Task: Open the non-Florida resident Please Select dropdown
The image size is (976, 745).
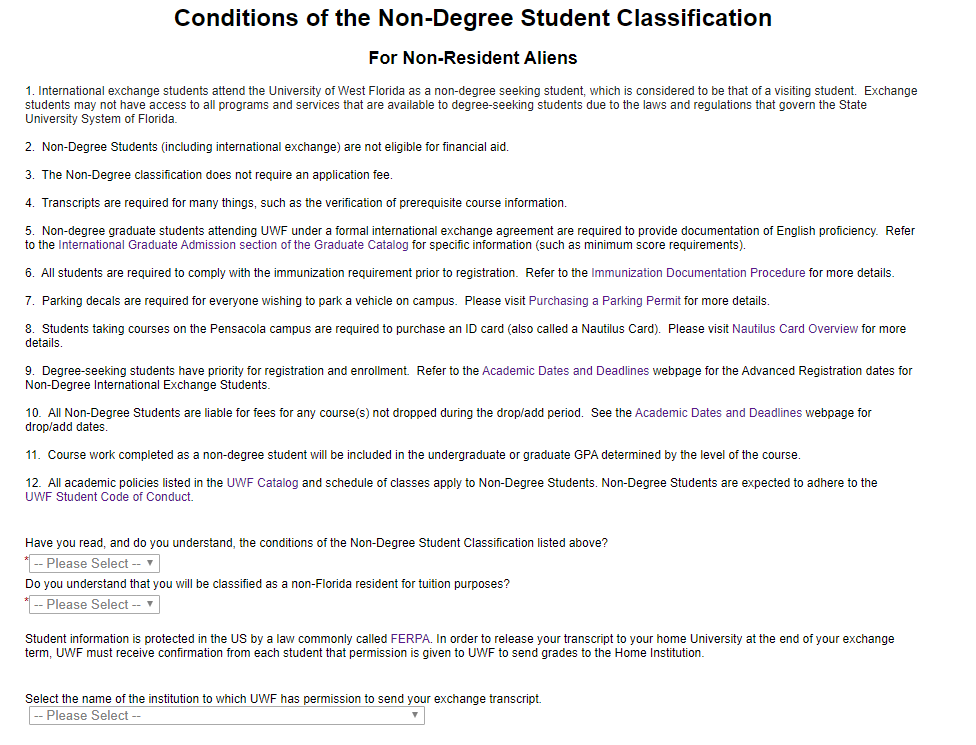Action: (95, 605)
